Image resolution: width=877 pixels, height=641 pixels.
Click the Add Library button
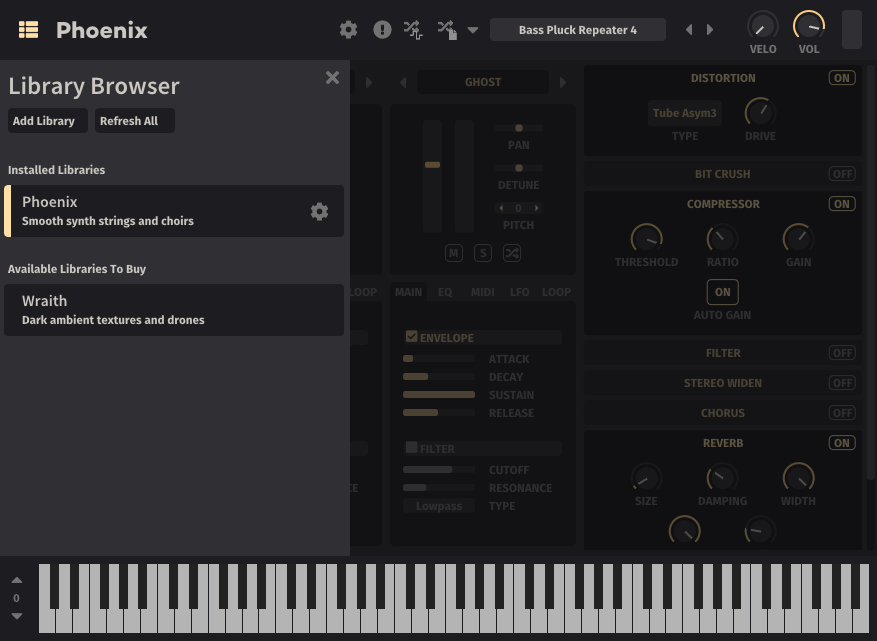pyautogui.click(x=48, y=121)
